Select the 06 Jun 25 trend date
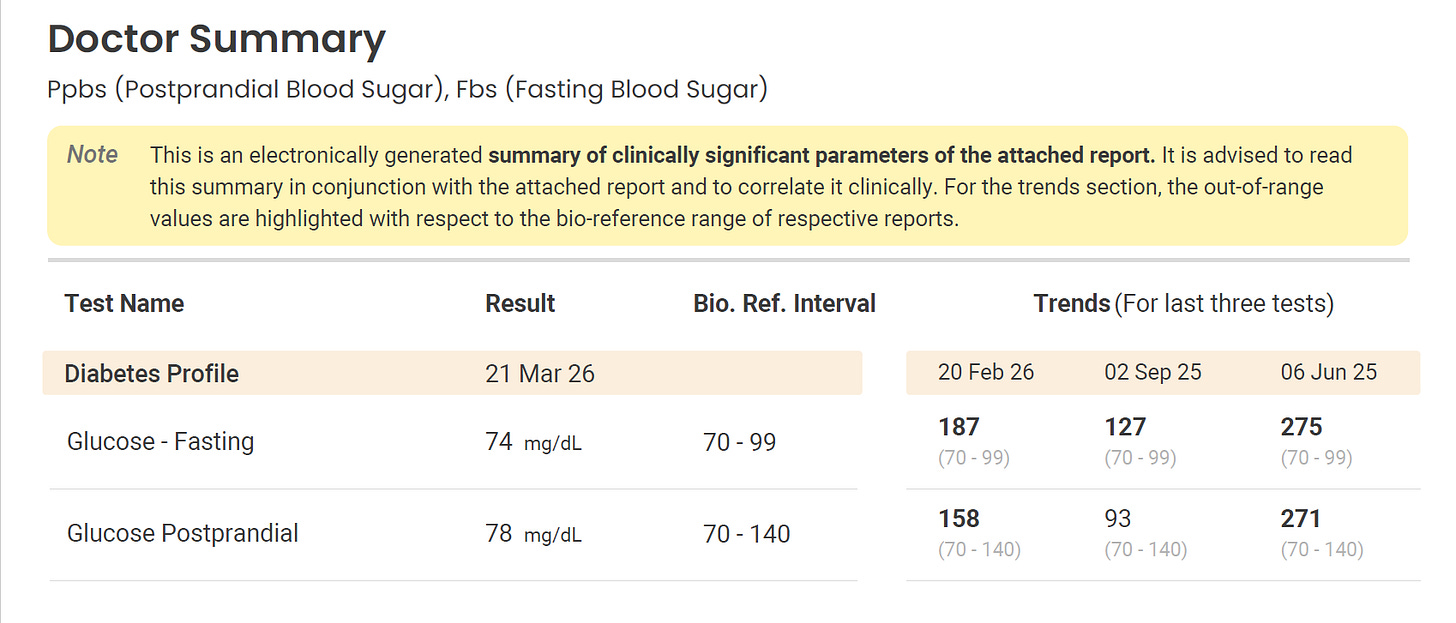This screenshot has height=623, width=1456. click(1328, 373)
